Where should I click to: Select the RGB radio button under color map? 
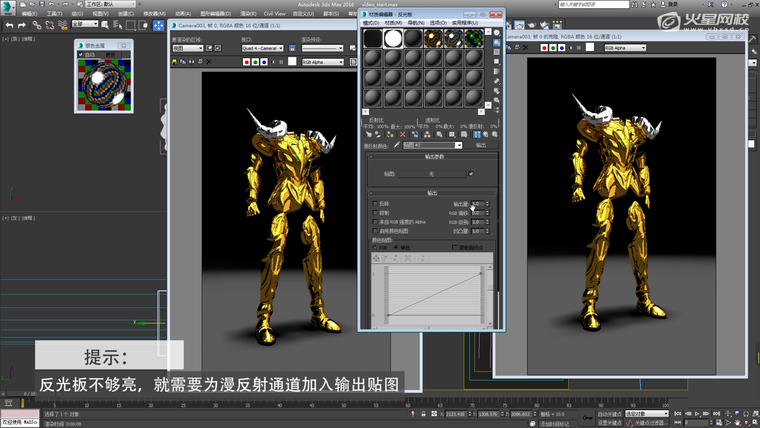tap(375, 247)
